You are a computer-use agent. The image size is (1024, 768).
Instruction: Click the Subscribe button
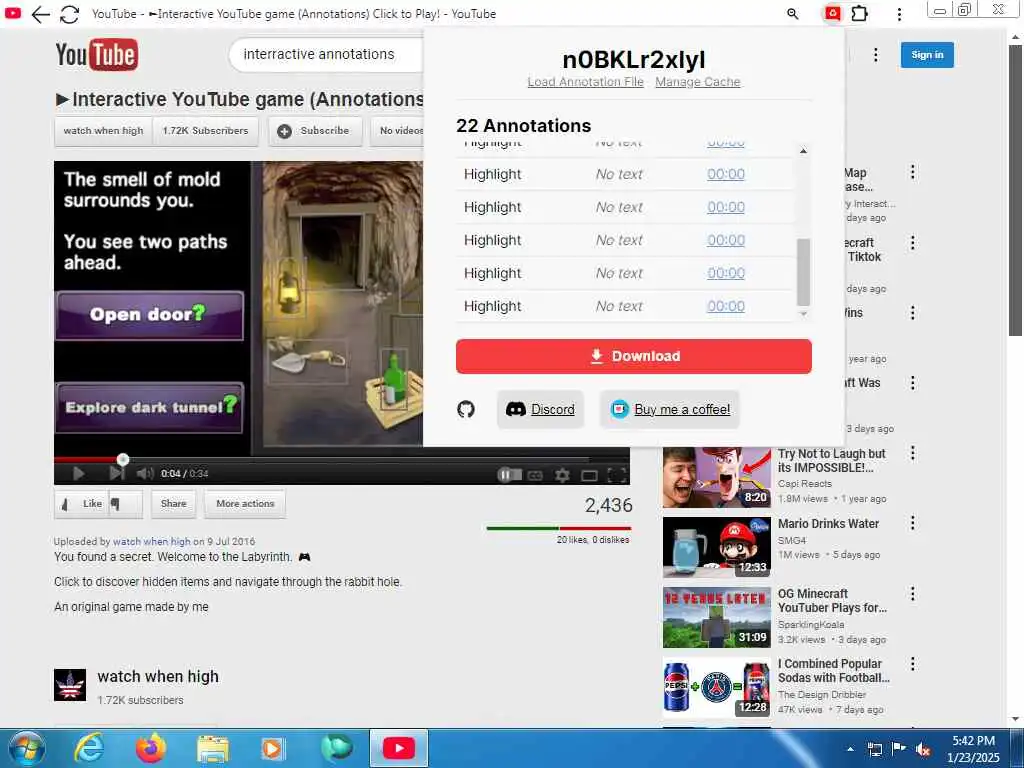pos(315,131)
